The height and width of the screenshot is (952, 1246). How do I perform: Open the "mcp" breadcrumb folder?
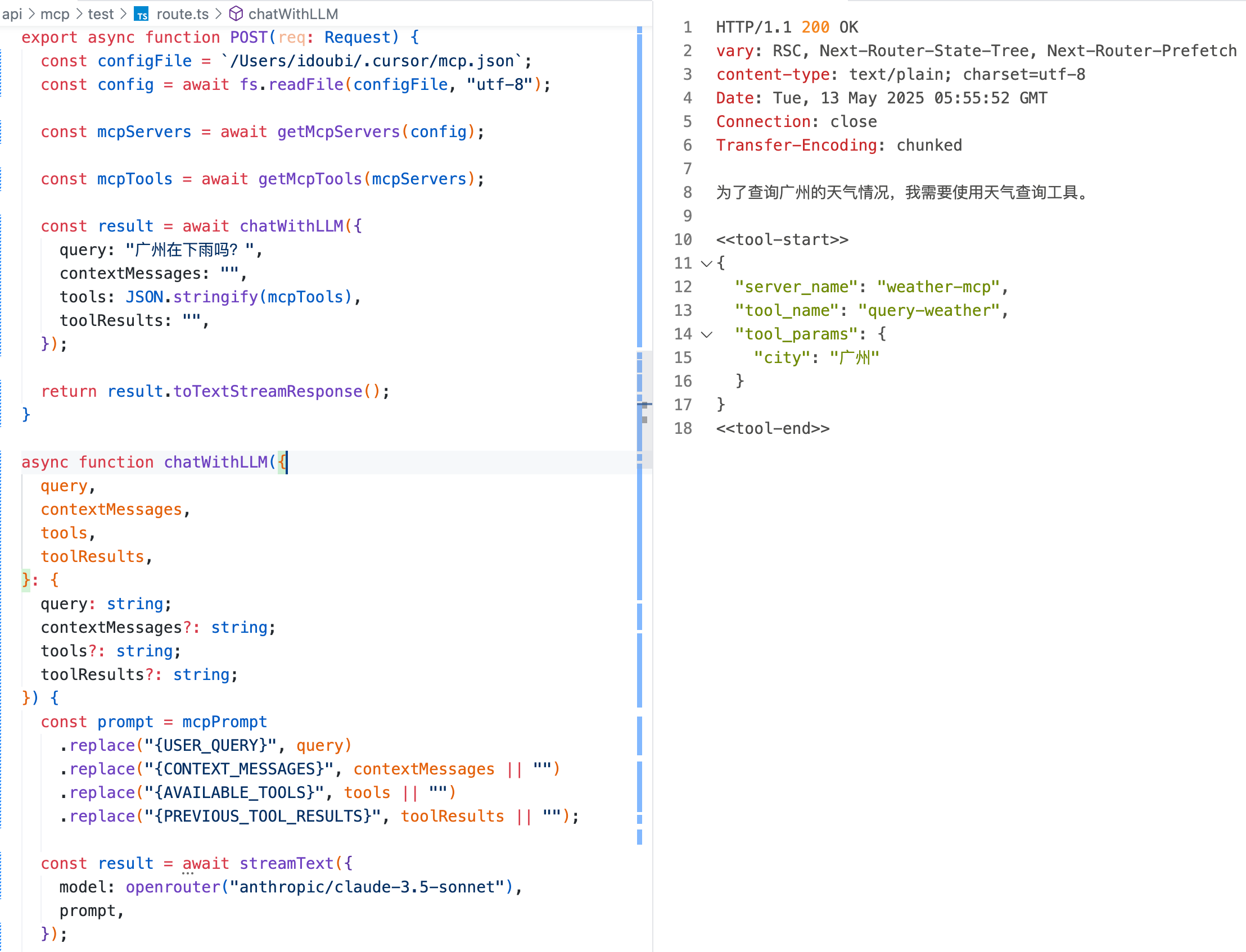55,13
